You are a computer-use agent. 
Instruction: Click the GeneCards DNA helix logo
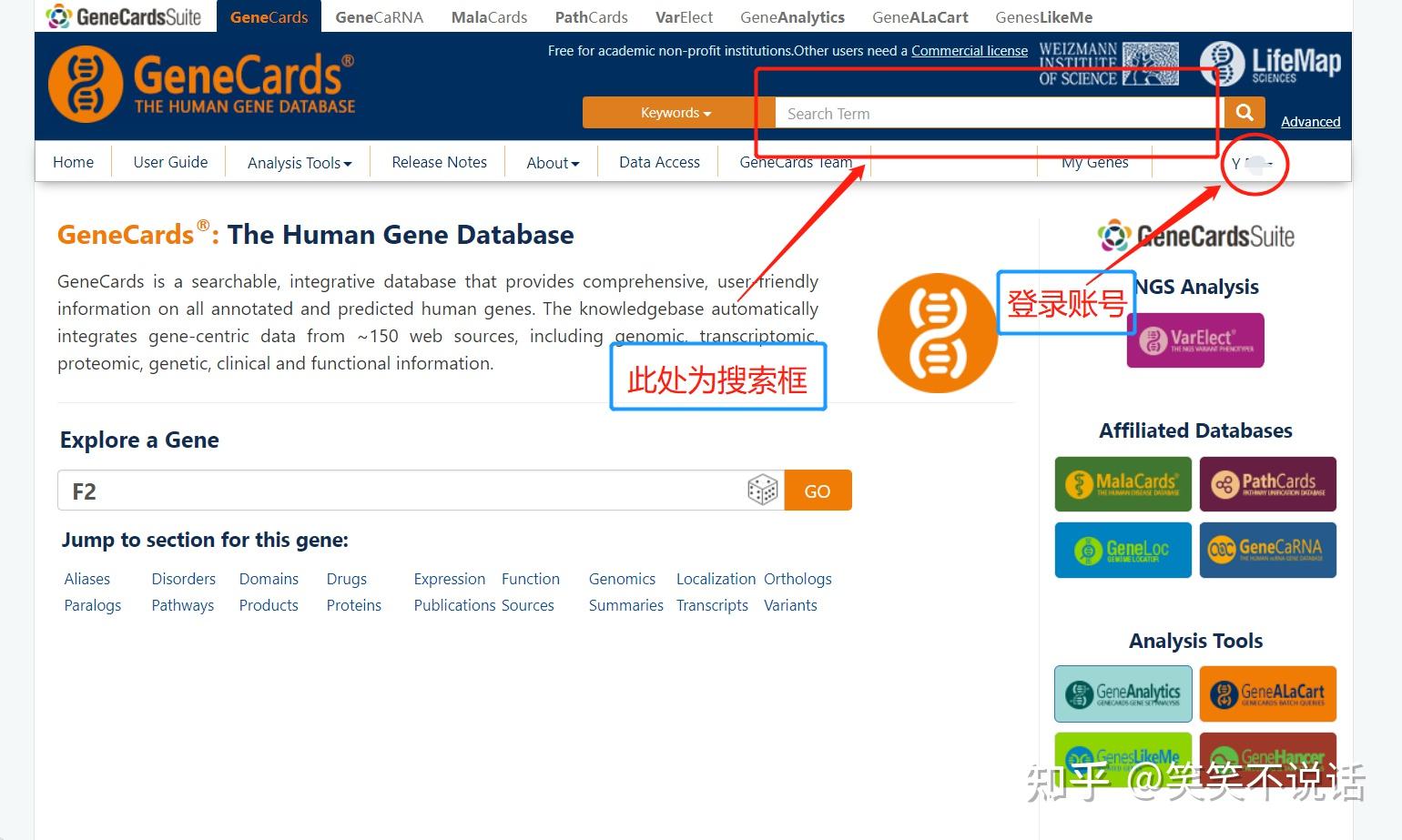[x=86, y=85]
